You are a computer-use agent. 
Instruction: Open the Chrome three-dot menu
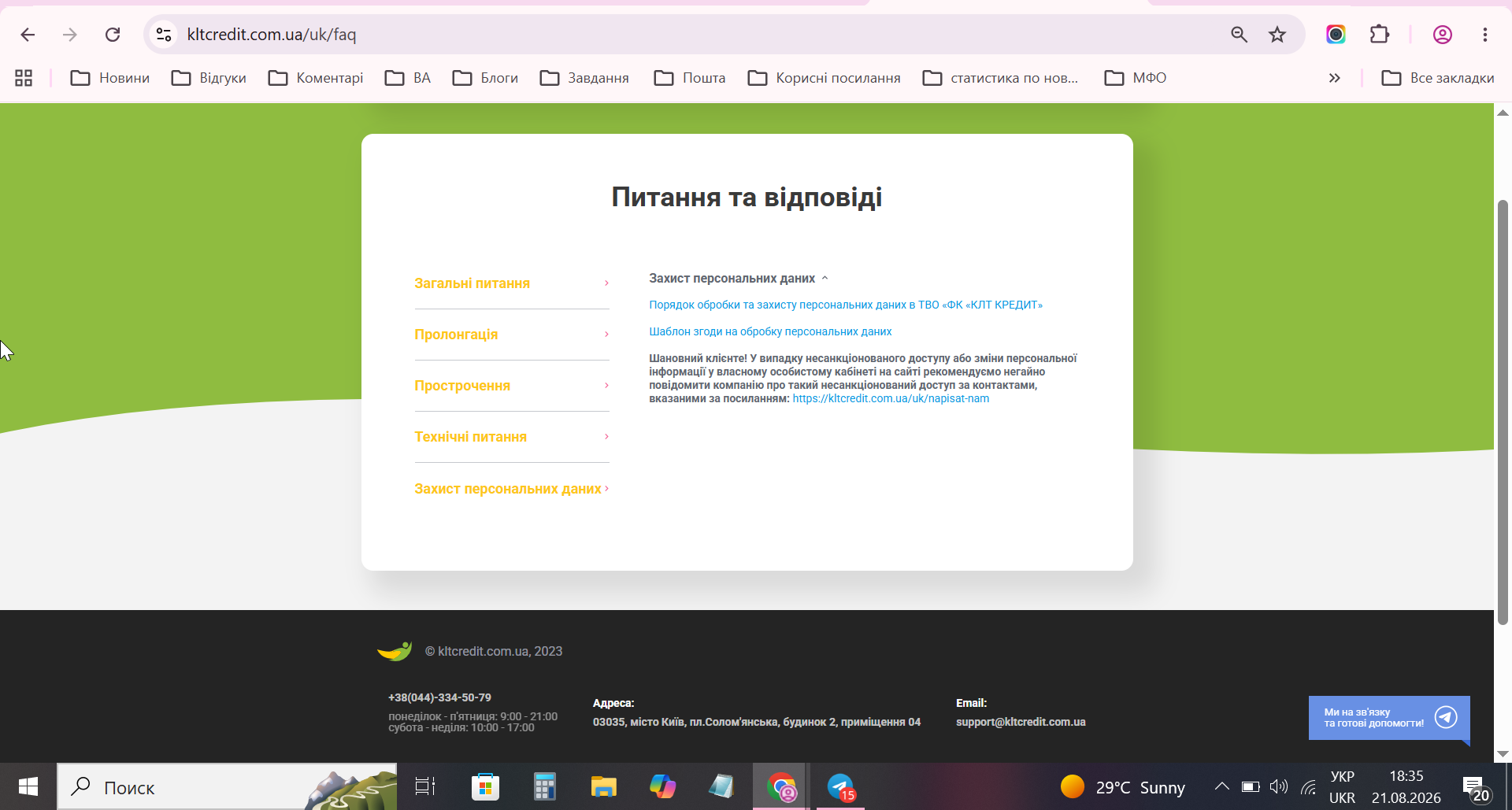[x=1485, y=35]
